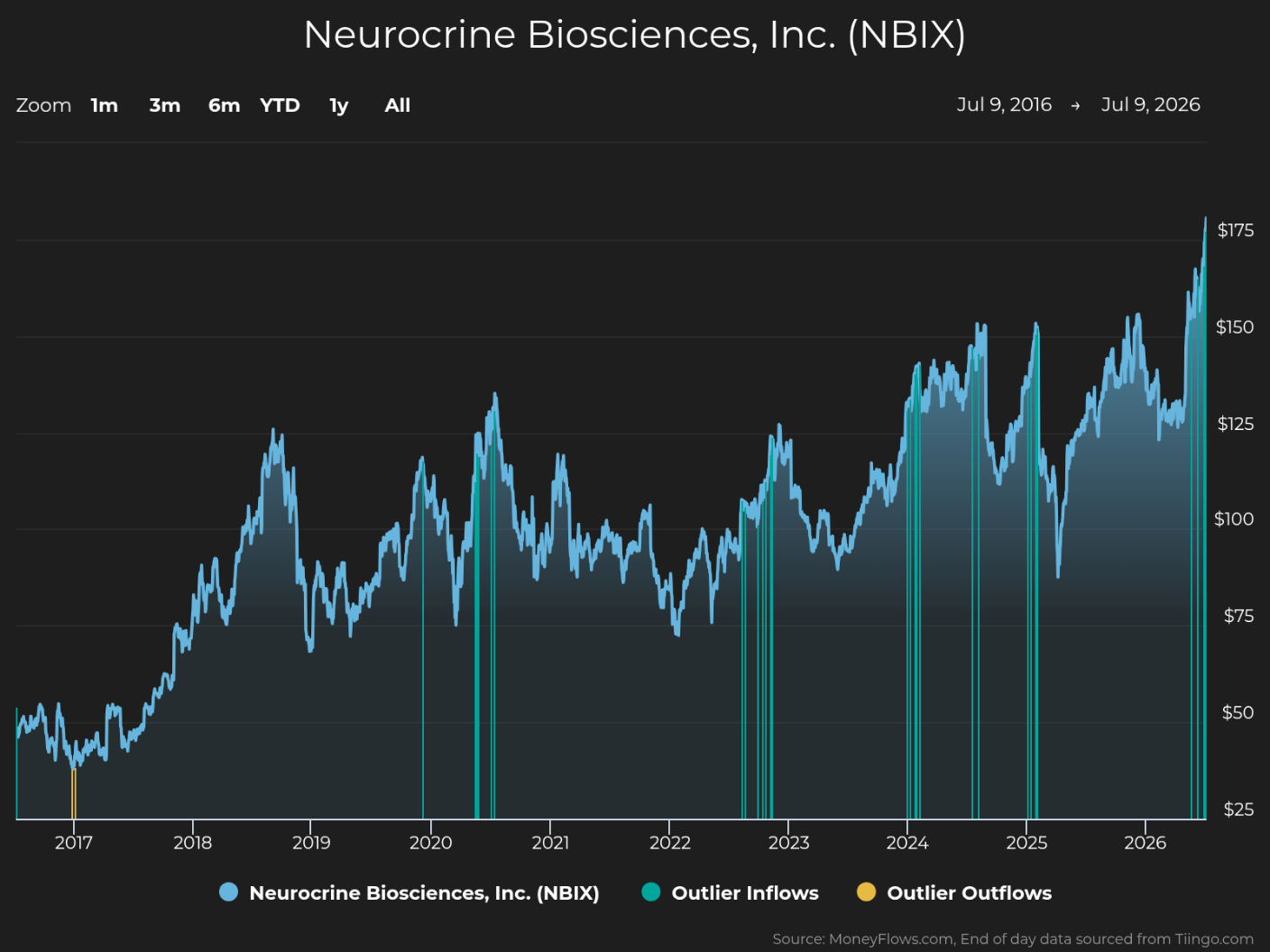Click the 2021 x-axis label
The height and width of the screenshot is (952, 1270).
click(x=550, y=843)
